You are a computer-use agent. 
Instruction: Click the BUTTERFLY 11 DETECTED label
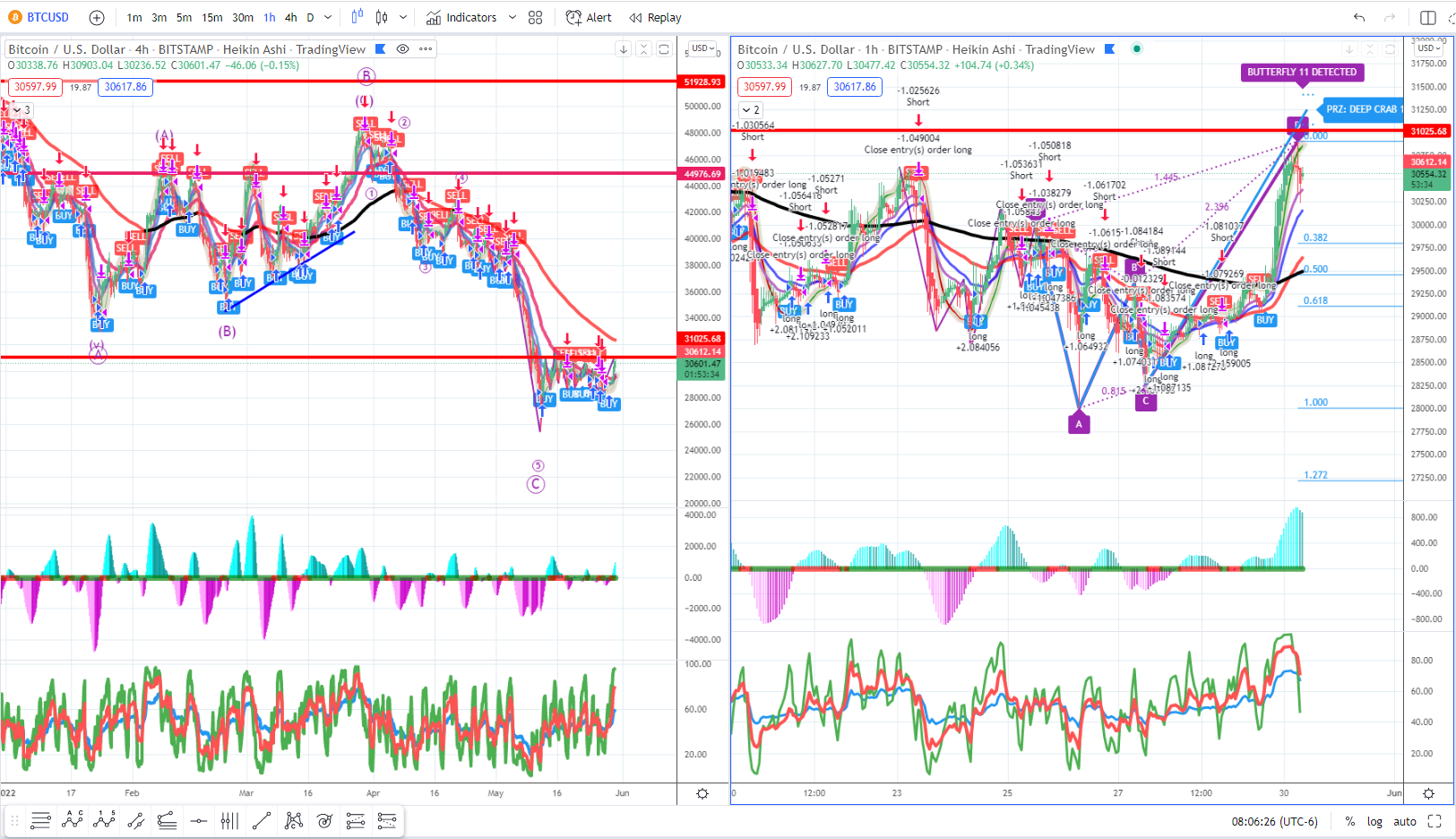(1302, 72)
